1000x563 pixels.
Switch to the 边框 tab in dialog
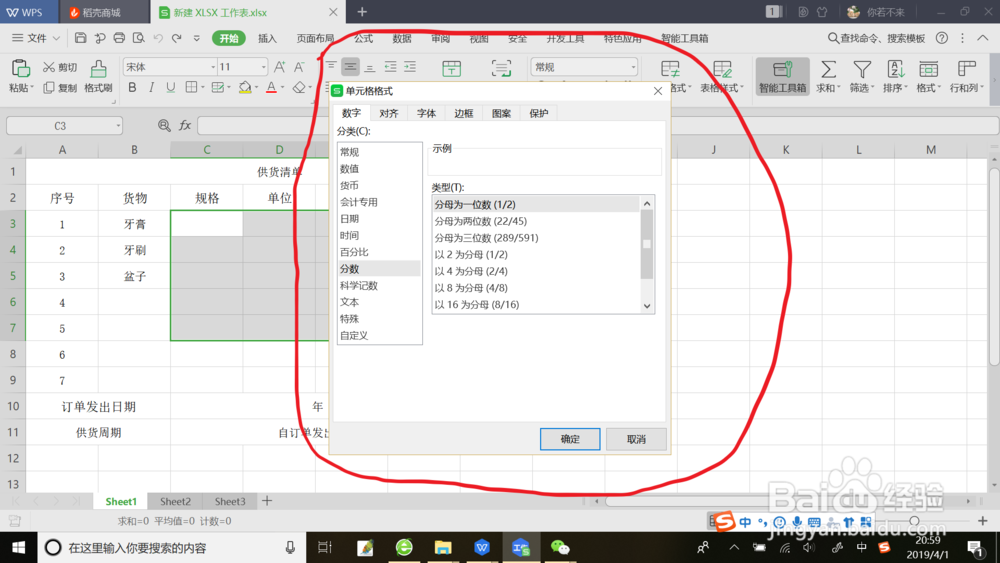tap(464, 113)
